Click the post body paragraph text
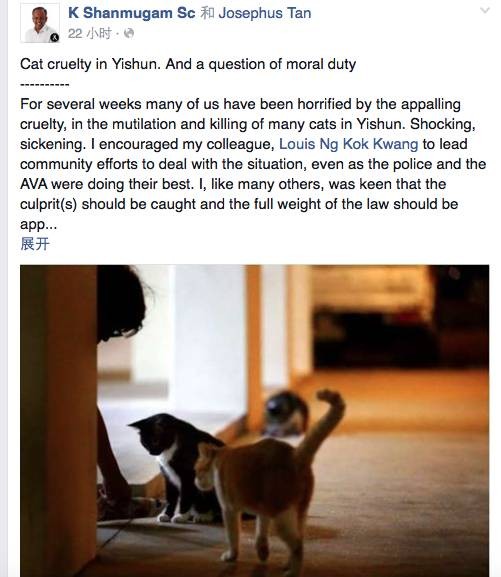Image resolution: width=501 pixels, height=577 pixels. click(253, 164)
